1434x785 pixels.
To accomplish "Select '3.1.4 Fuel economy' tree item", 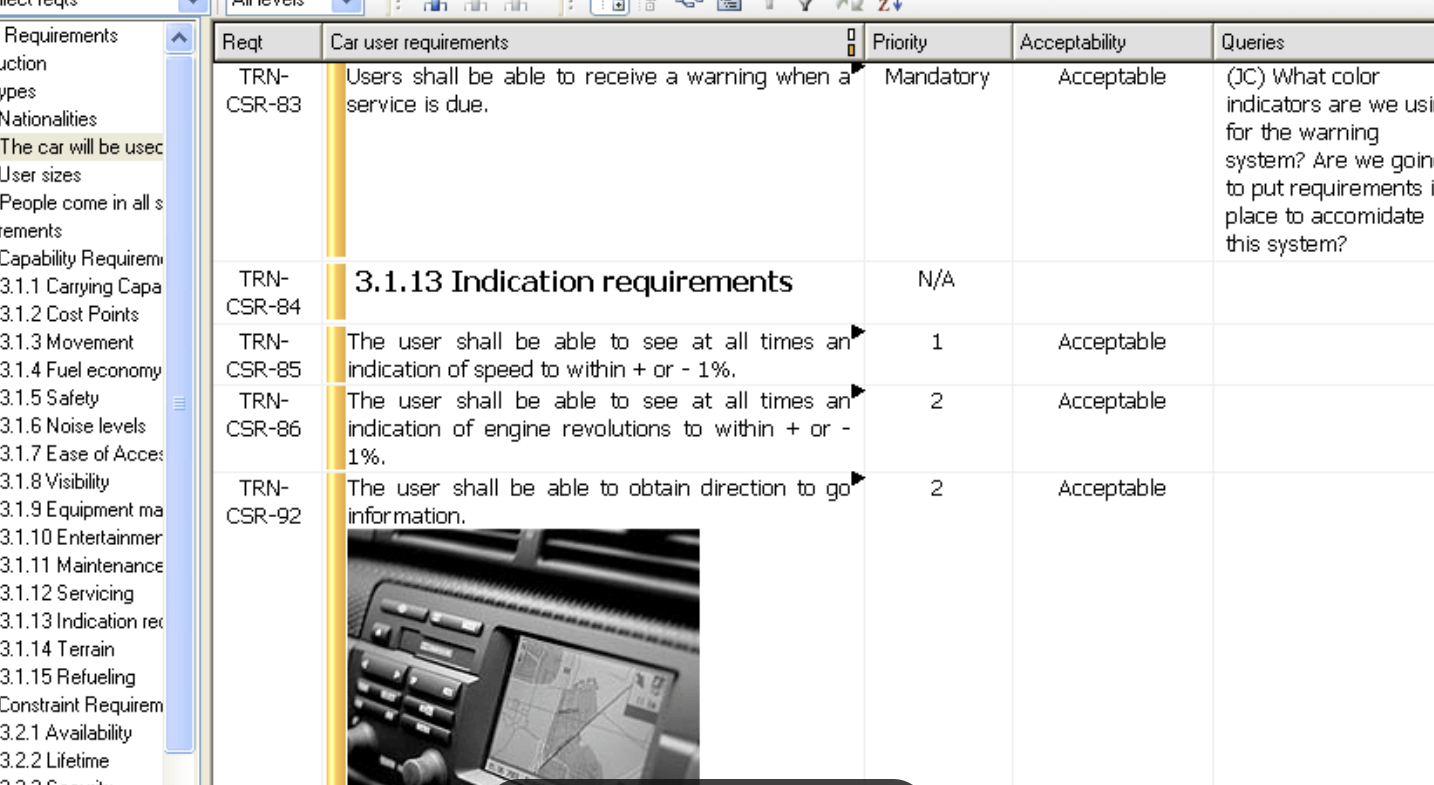I will 81,370.
